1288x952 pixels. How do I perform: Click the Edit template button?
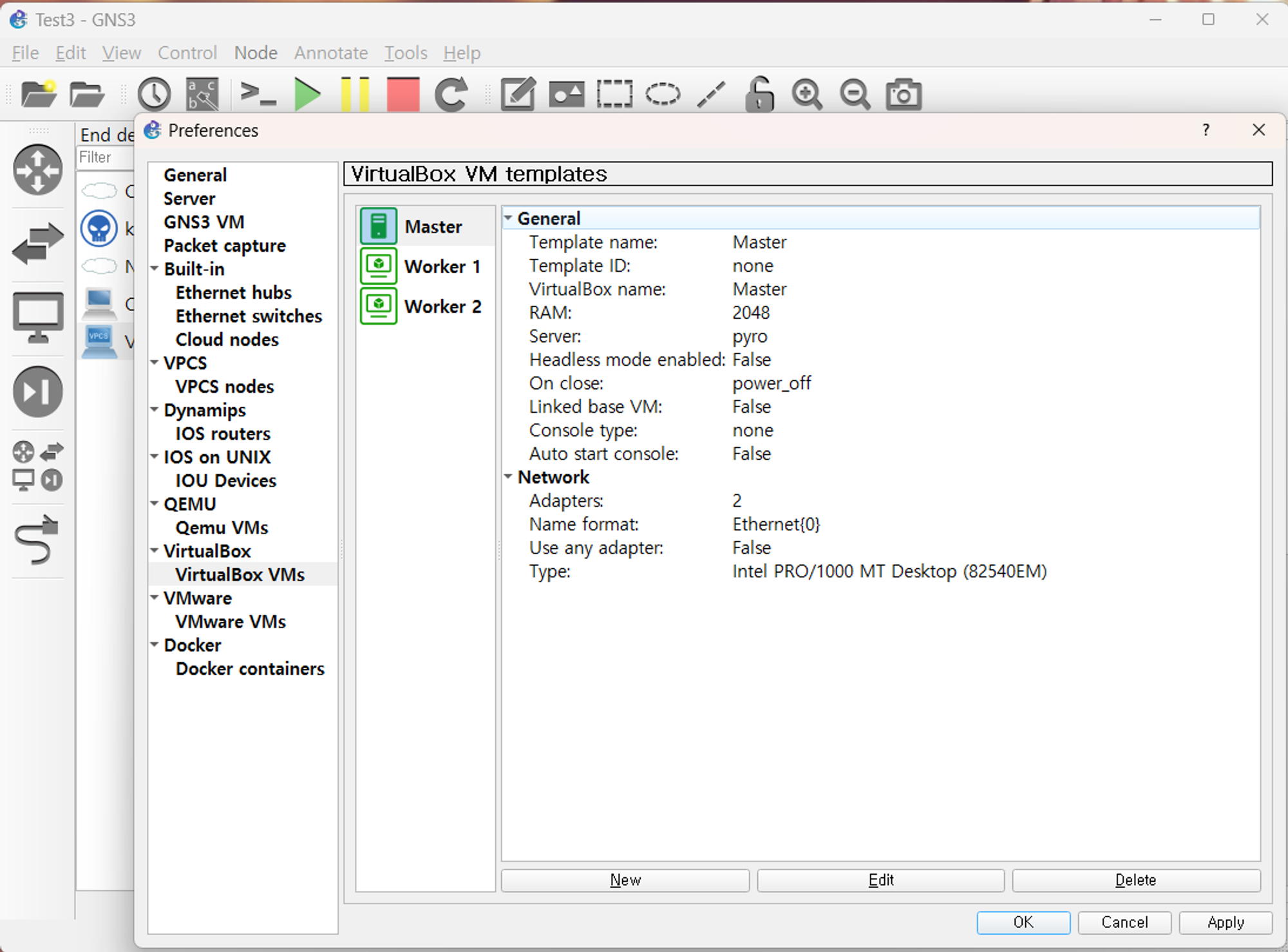pos(881,881)
